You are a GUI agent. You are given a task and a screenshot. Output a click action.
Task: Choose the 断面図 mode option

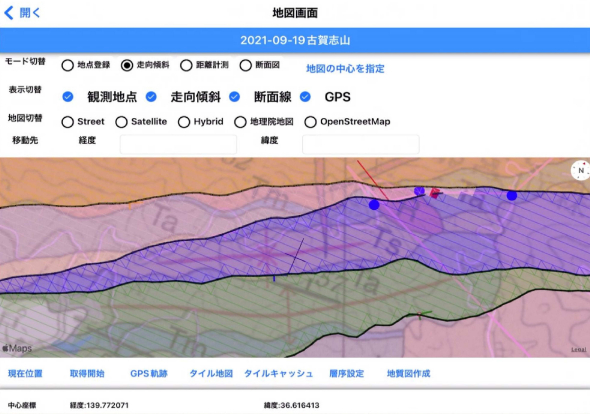[245, 65]
